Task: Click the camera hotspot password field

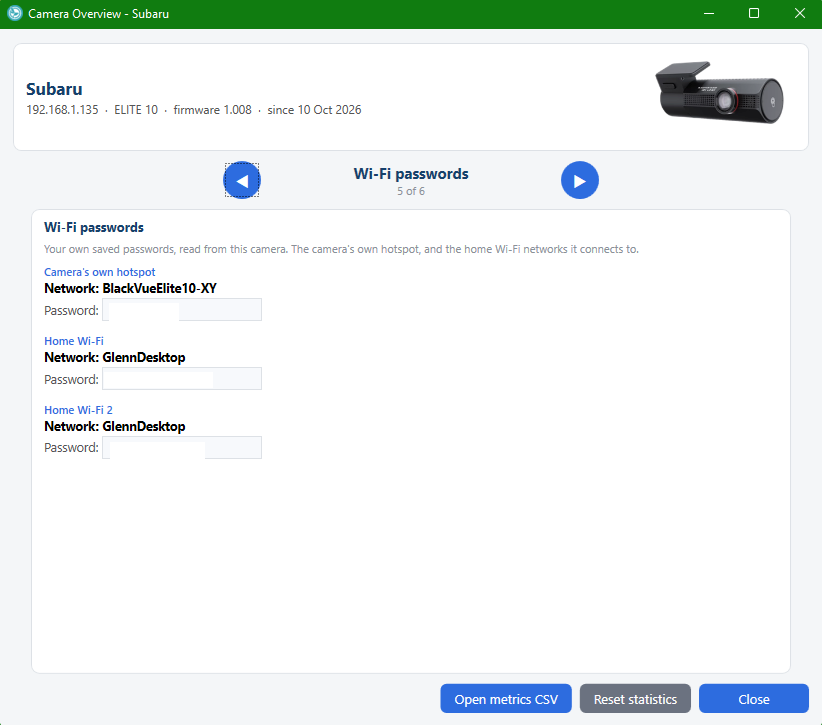Action: [x=182, y=310]
